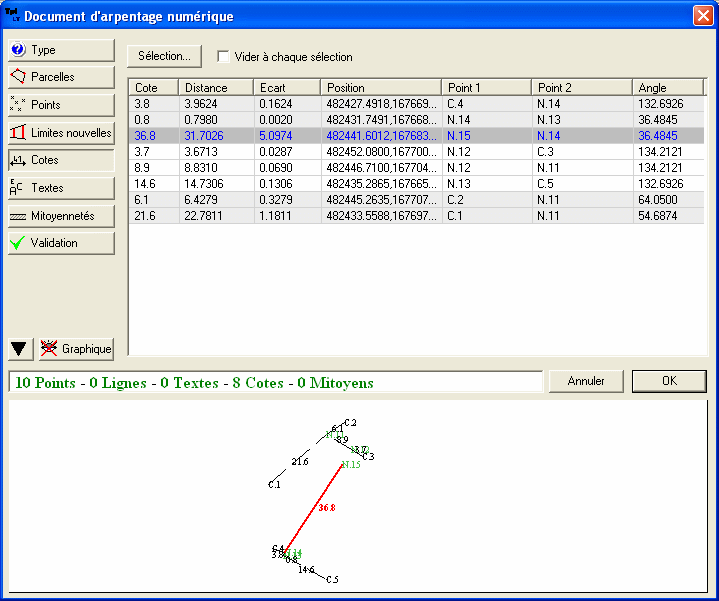Screen dimensions: 719x601
Task: Sort by the Distance column header
Action: [x=215, y=88]
